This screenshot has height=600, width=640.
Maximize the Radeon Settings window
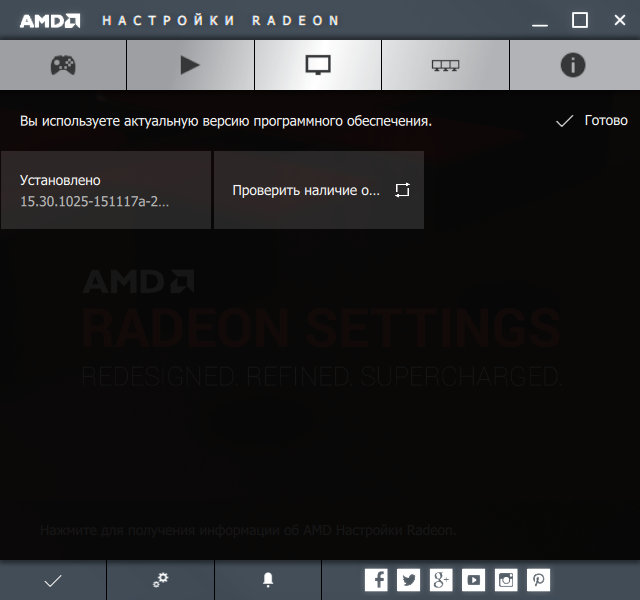tap(580, 20)
